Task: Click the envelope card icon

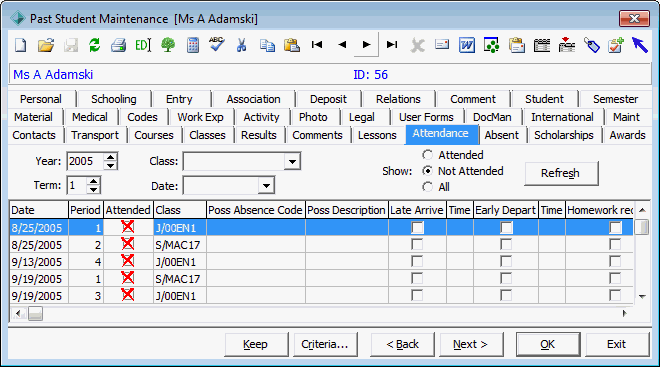Action: (442, 44)
